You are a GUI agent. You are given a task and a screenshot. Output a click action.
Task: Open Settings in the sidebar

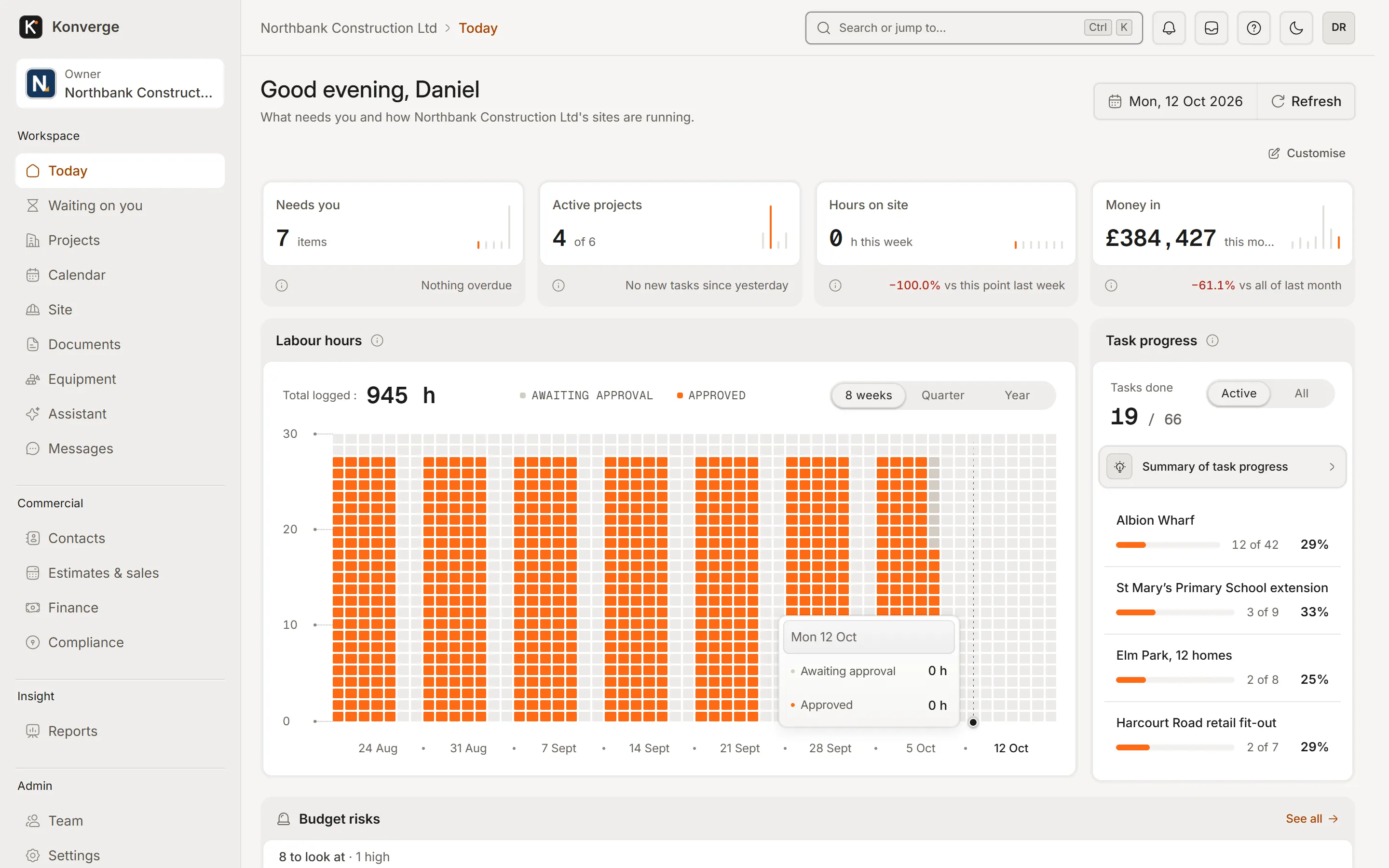point(120,855)
